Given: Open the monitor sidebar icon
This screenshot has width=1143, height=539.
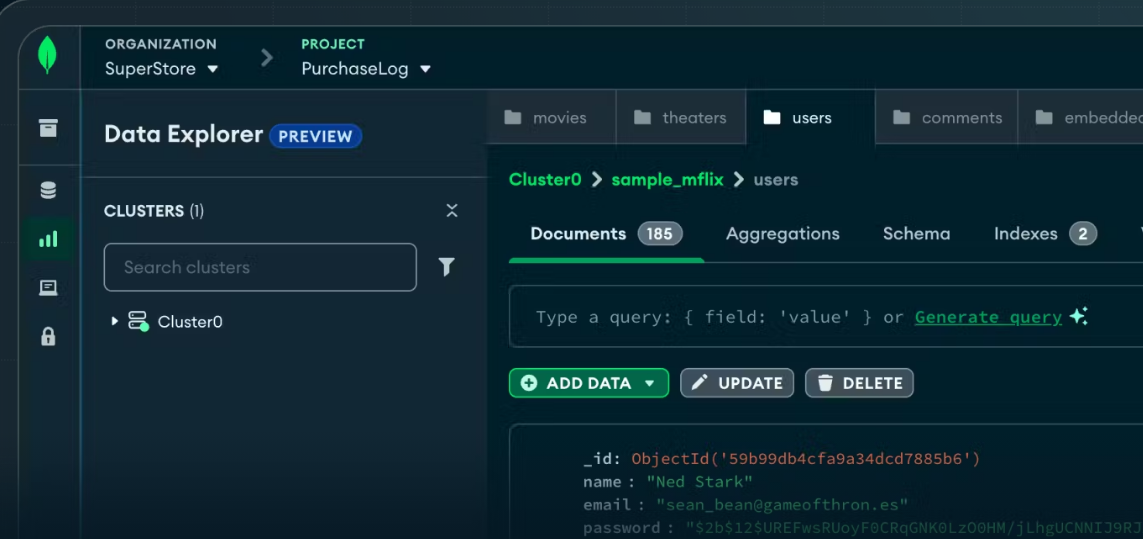Looking at the screenshot, I should click(x=48, y=288).
